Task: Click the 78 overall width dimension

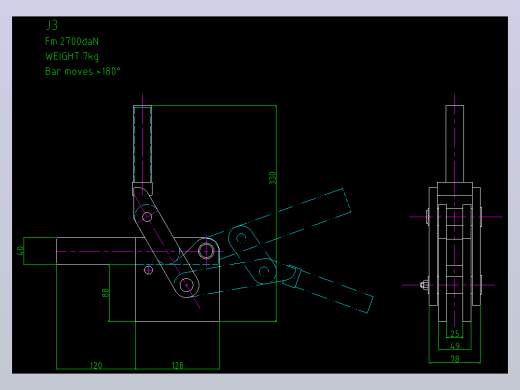Action: (x=455, y=359)
